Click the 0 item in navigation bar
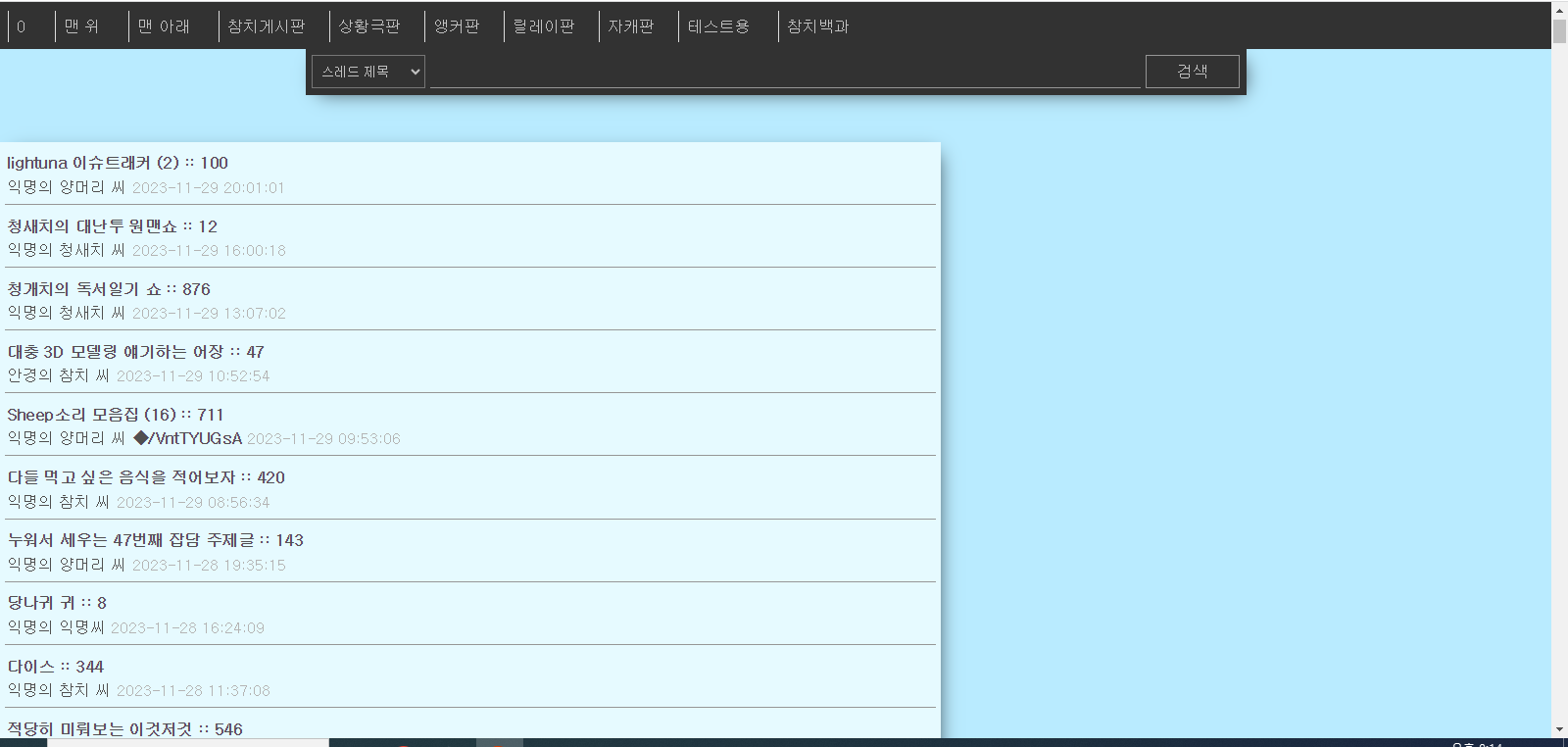 pos(22,26)
